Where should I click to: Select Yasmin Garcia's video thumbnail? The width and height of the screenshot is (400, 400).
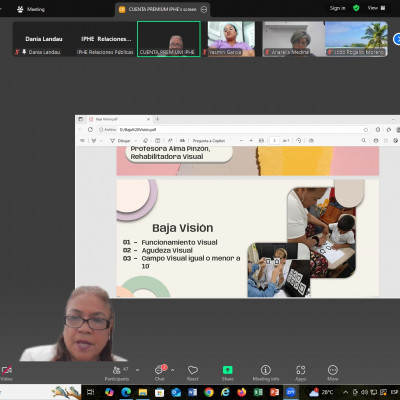tap(232, 39)
